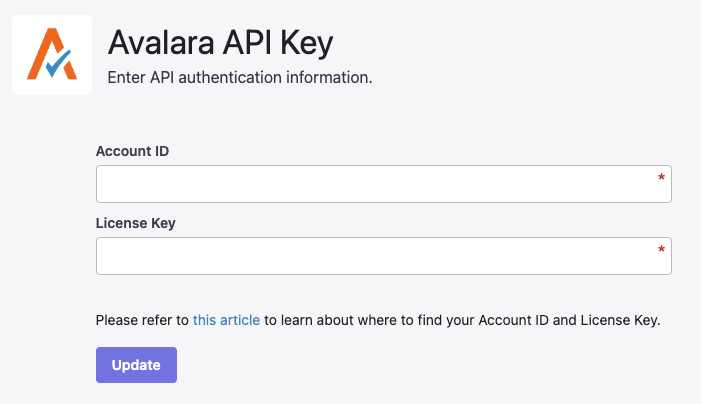Viewport: 701px width, 404px height.
Task: Click the red asterisk in Account ID field
Action: pyautogui.click(x=661, y=178)
